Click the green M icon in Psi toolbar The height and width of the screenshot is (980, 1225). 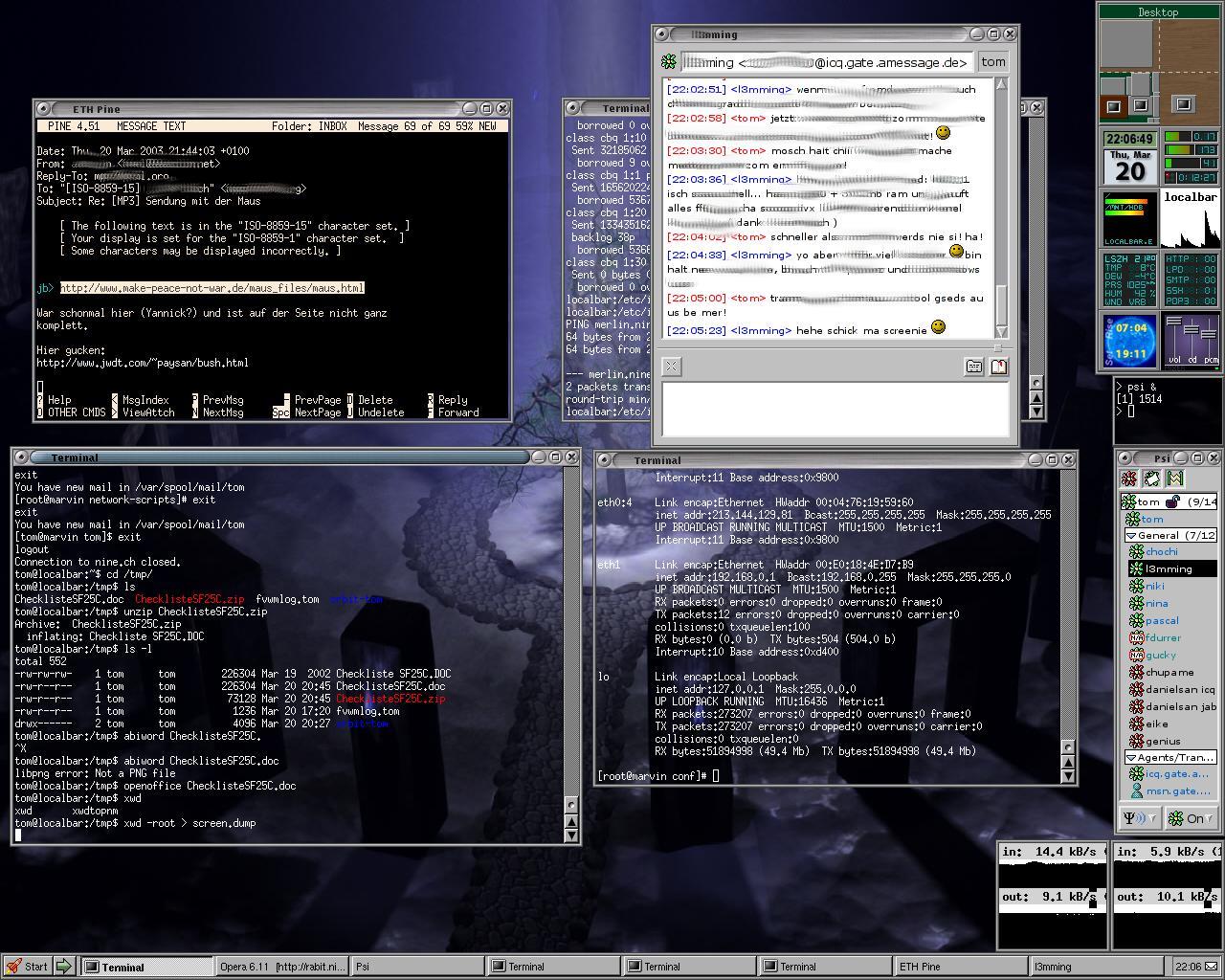[x=1175, y=479]
